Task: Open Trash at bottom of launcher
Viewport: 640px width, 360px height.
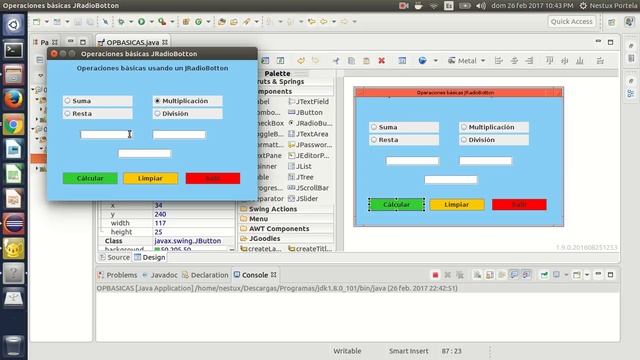Action: (13, 345)
